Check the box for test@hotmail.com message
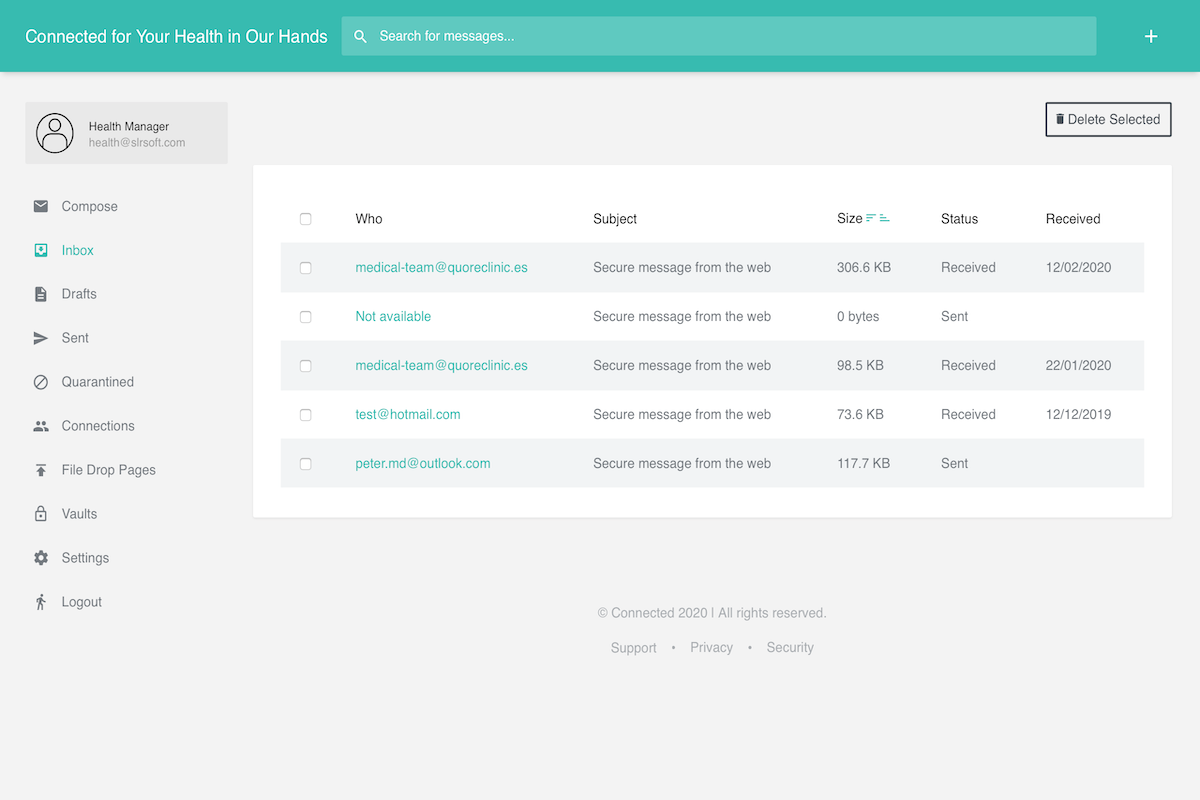Viewport: 1200px width, 800px height. click(306, 415)
